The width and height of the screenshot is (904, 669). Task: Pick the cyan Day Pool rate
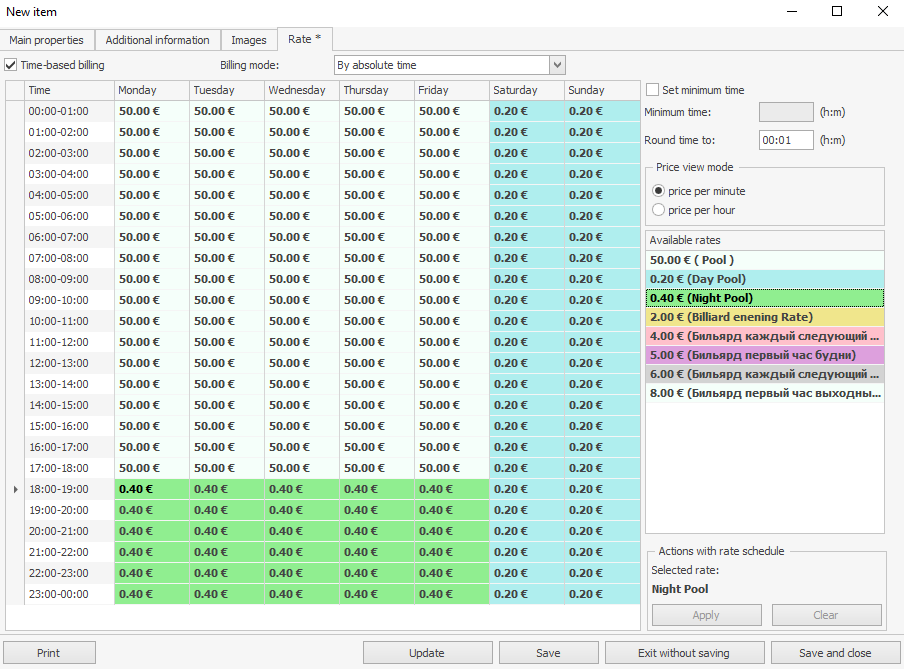pyautogui.click(x=764, y=279)
